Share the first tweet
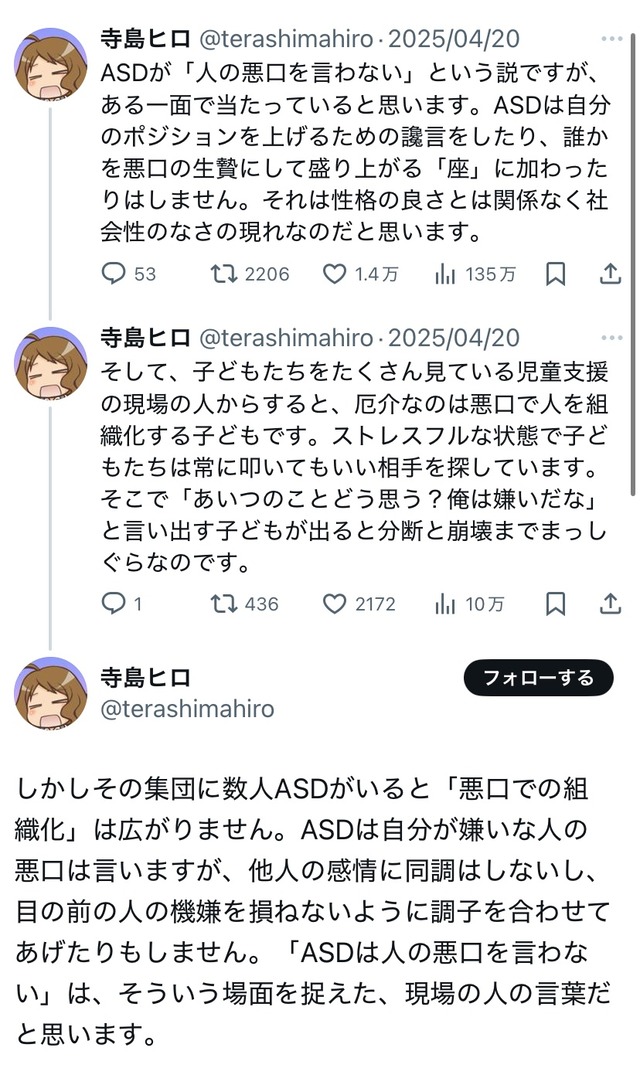The width and height of the screenshot is (640, 1068). click(x=609, y=273)
